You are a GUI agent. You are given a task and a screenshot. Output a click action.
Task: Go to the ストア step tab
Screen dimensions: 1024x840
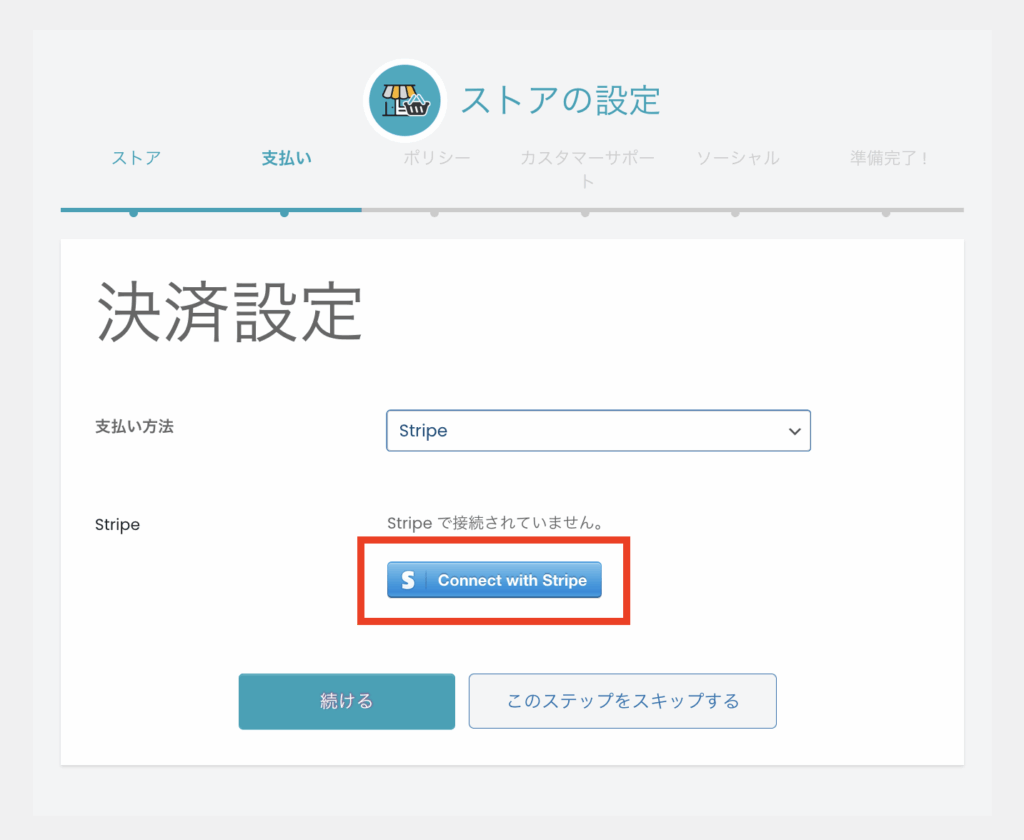point(136,158)
